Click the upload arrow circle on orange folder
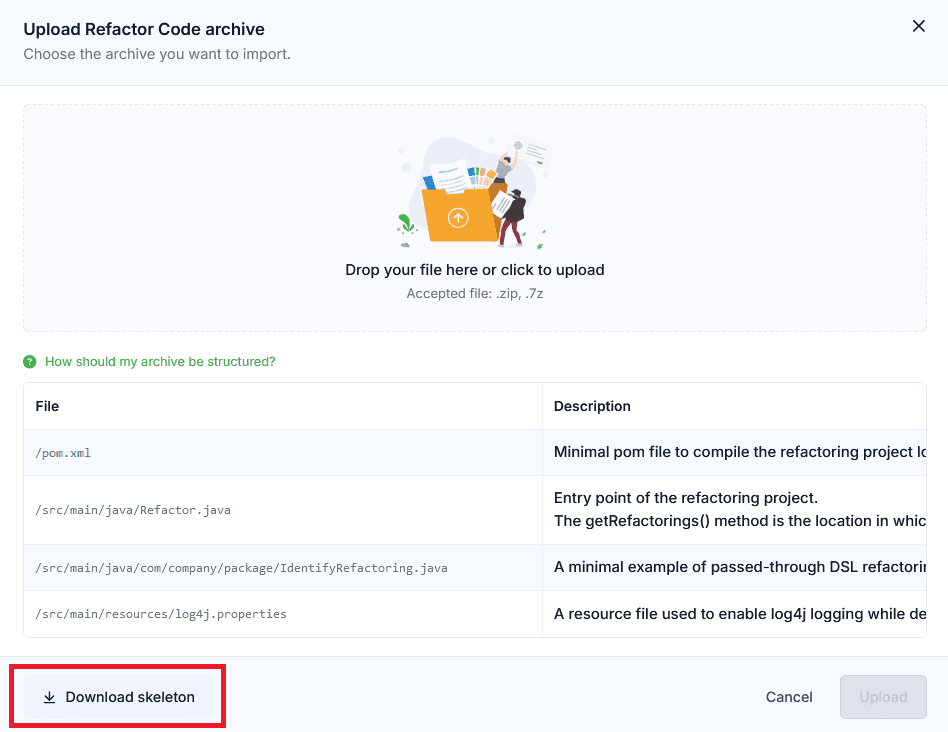The width and height of the screenshot is (948, 732). click(x=458, y=218)
